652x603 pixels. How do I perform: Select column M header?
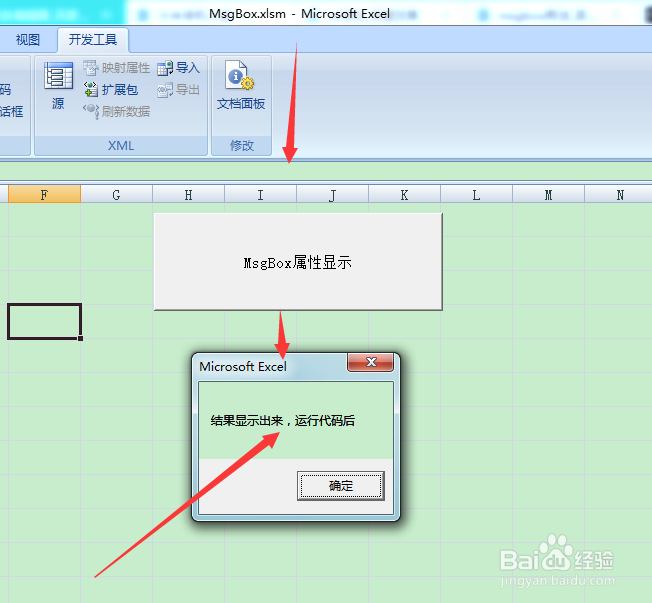coord(548,195)
